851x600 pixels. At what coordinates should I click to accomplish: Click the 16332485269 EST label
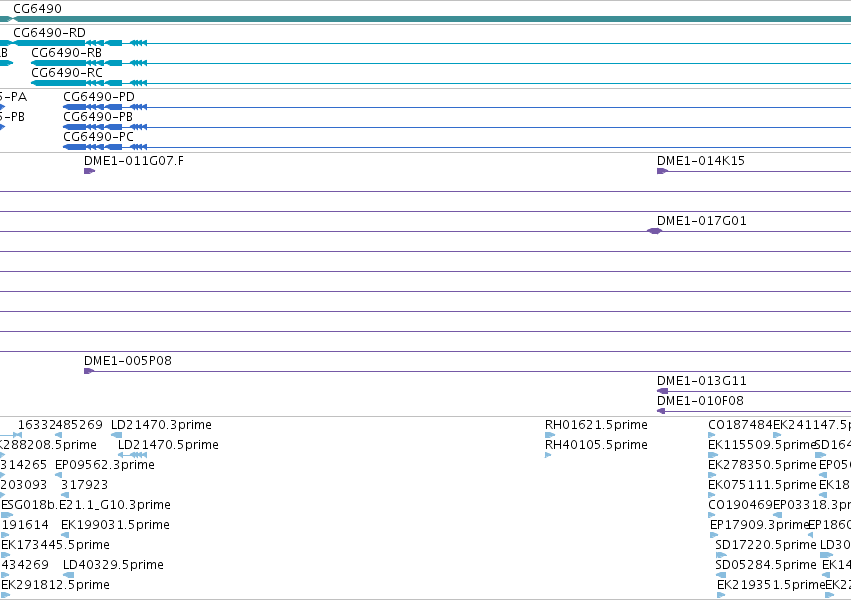pyautogui.click(x=60, y=425)
